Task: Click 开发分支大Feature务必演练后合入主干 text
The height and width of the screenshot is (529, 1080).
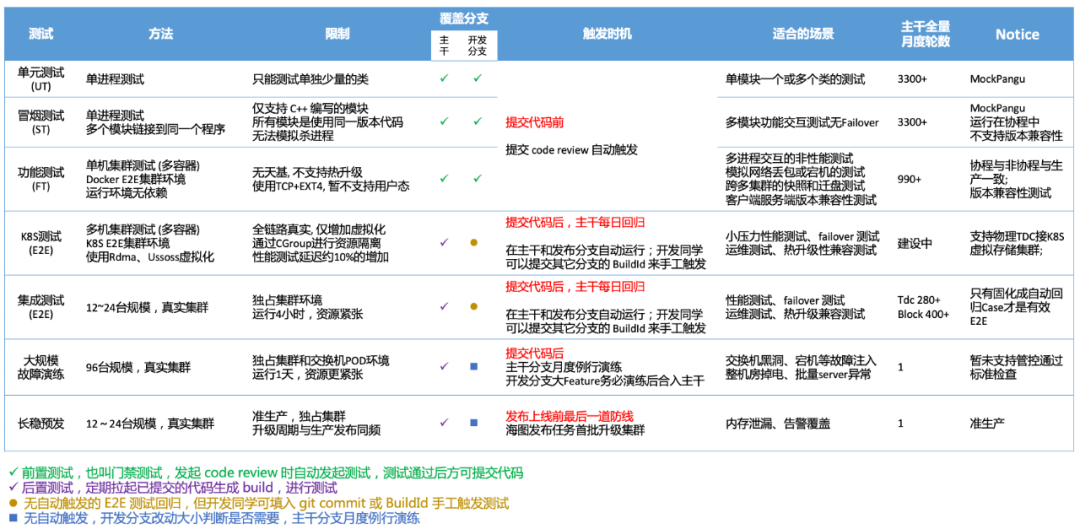Action: click(605, 381)
